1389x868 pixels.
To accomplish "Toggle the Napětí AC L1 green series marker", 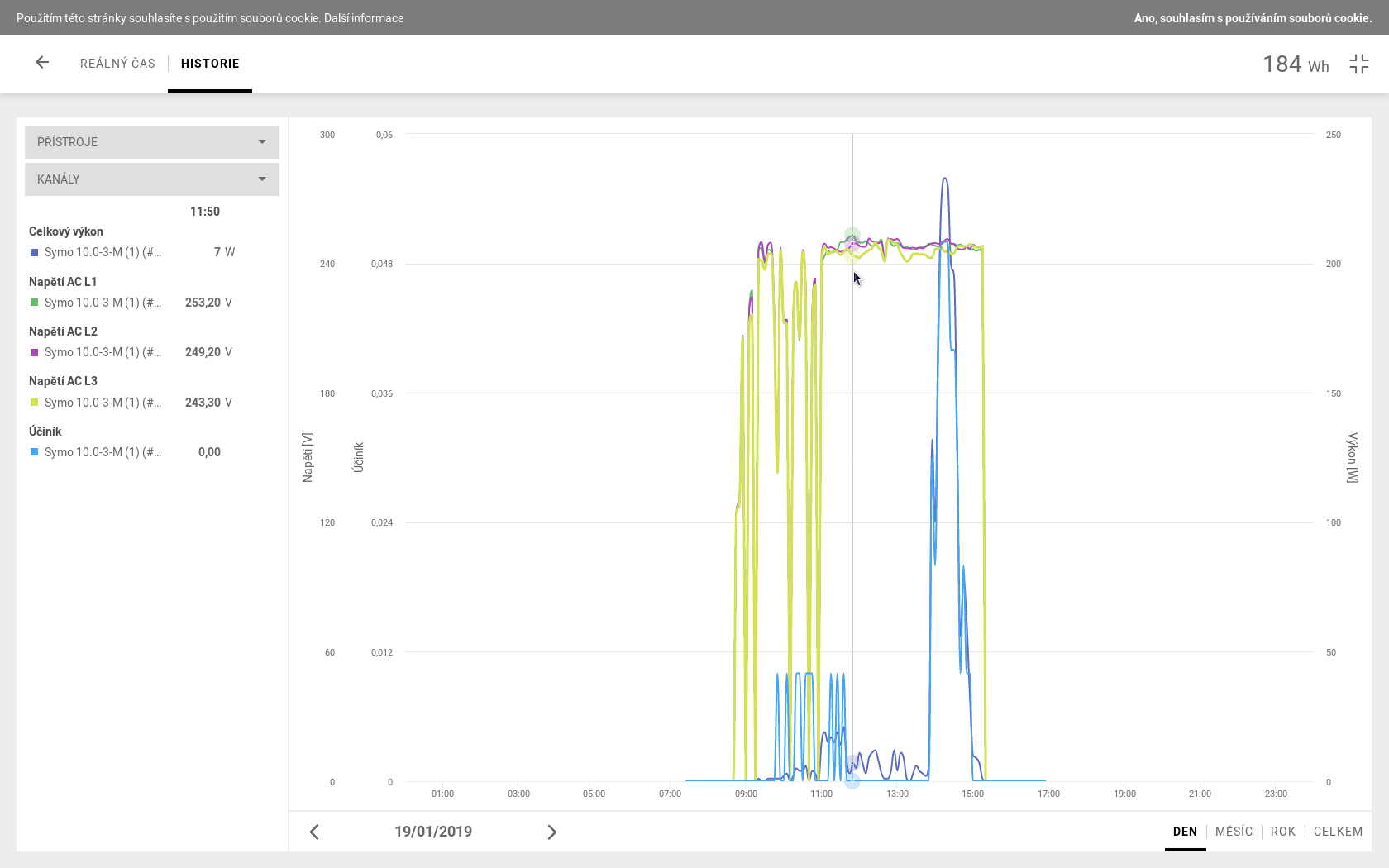I will pos(35,303).
